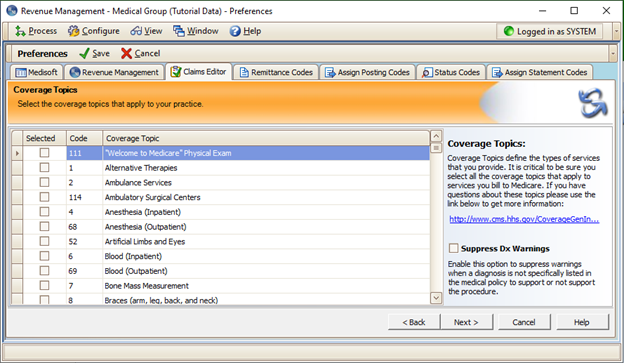Click the Remittance Codes document icon

click(x=244, y=72)
